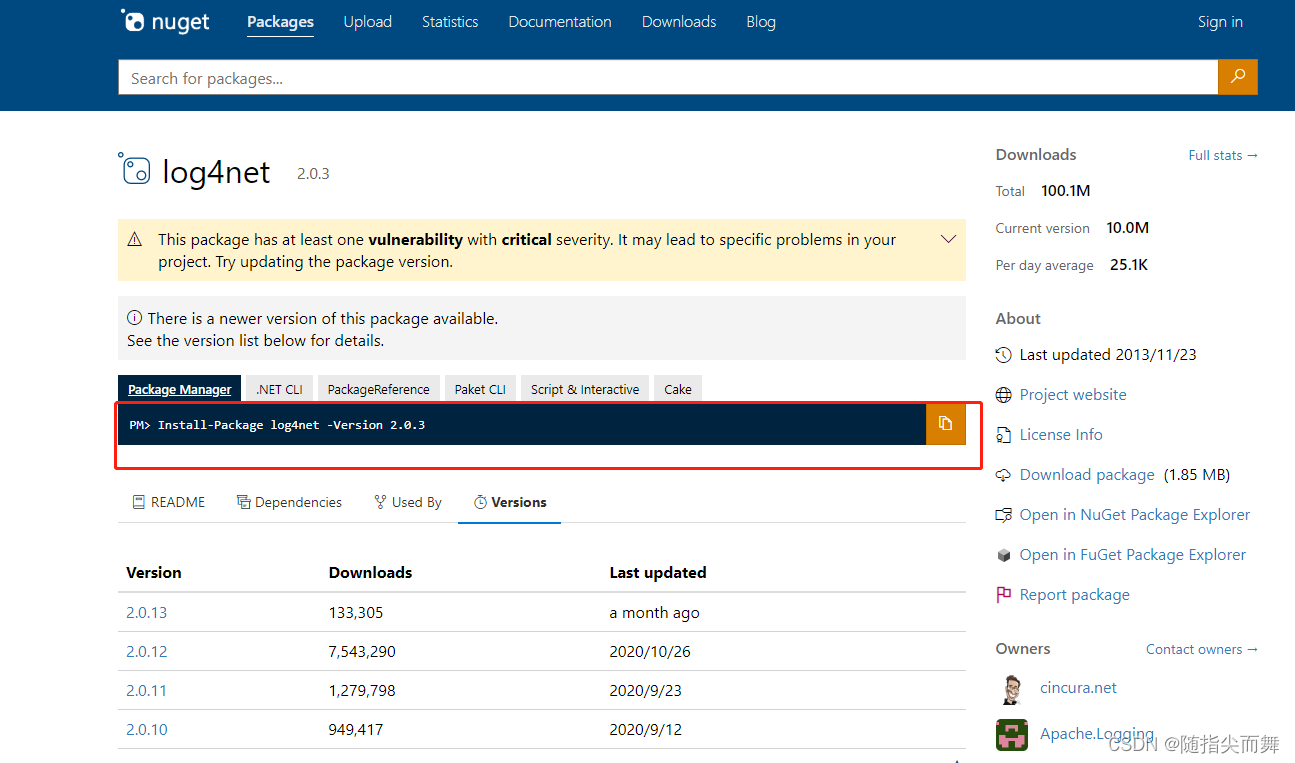Click the Download package link
This screenshot has height=763, width=1295.
1087,475
